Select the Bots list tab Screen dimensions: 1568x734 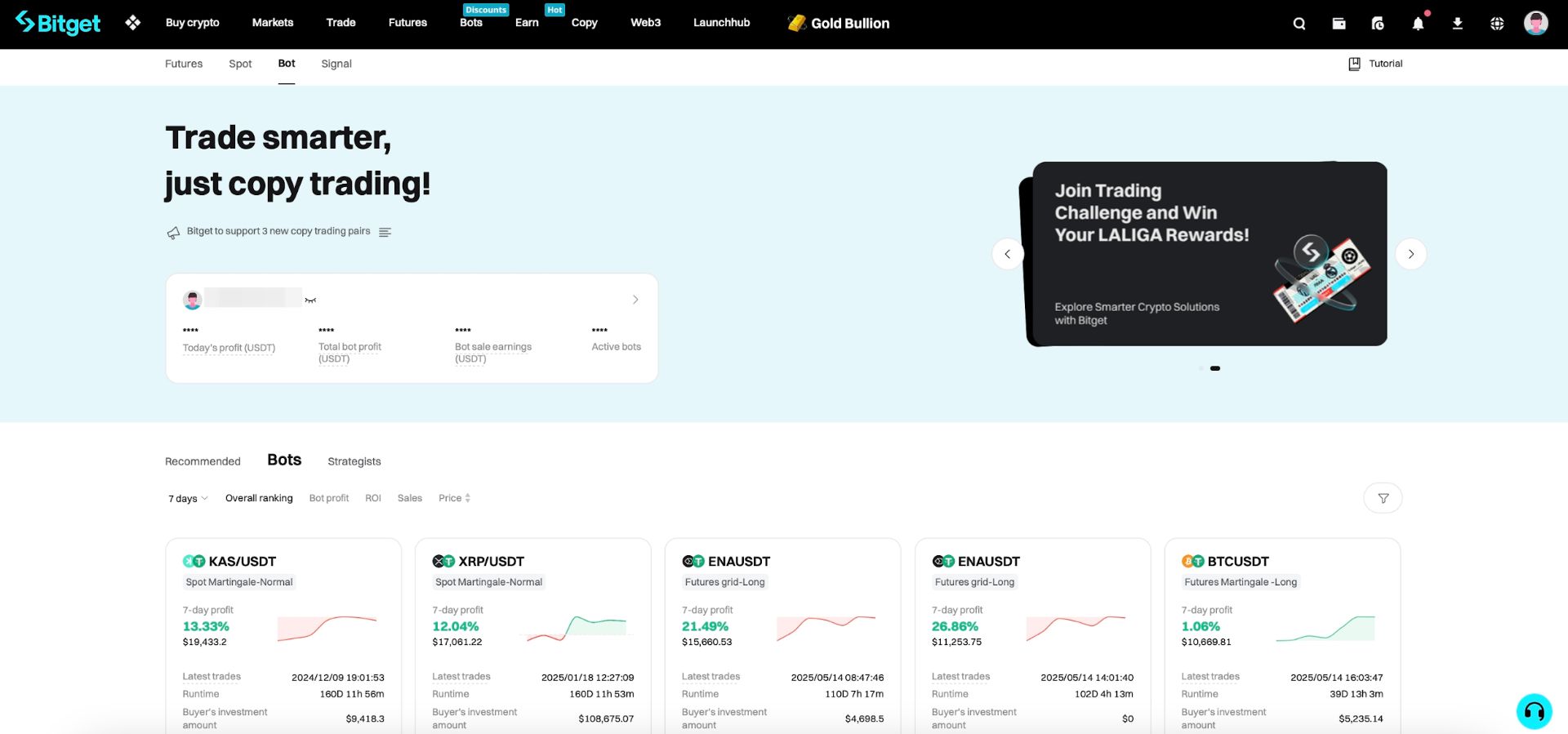tap(284, 460)
